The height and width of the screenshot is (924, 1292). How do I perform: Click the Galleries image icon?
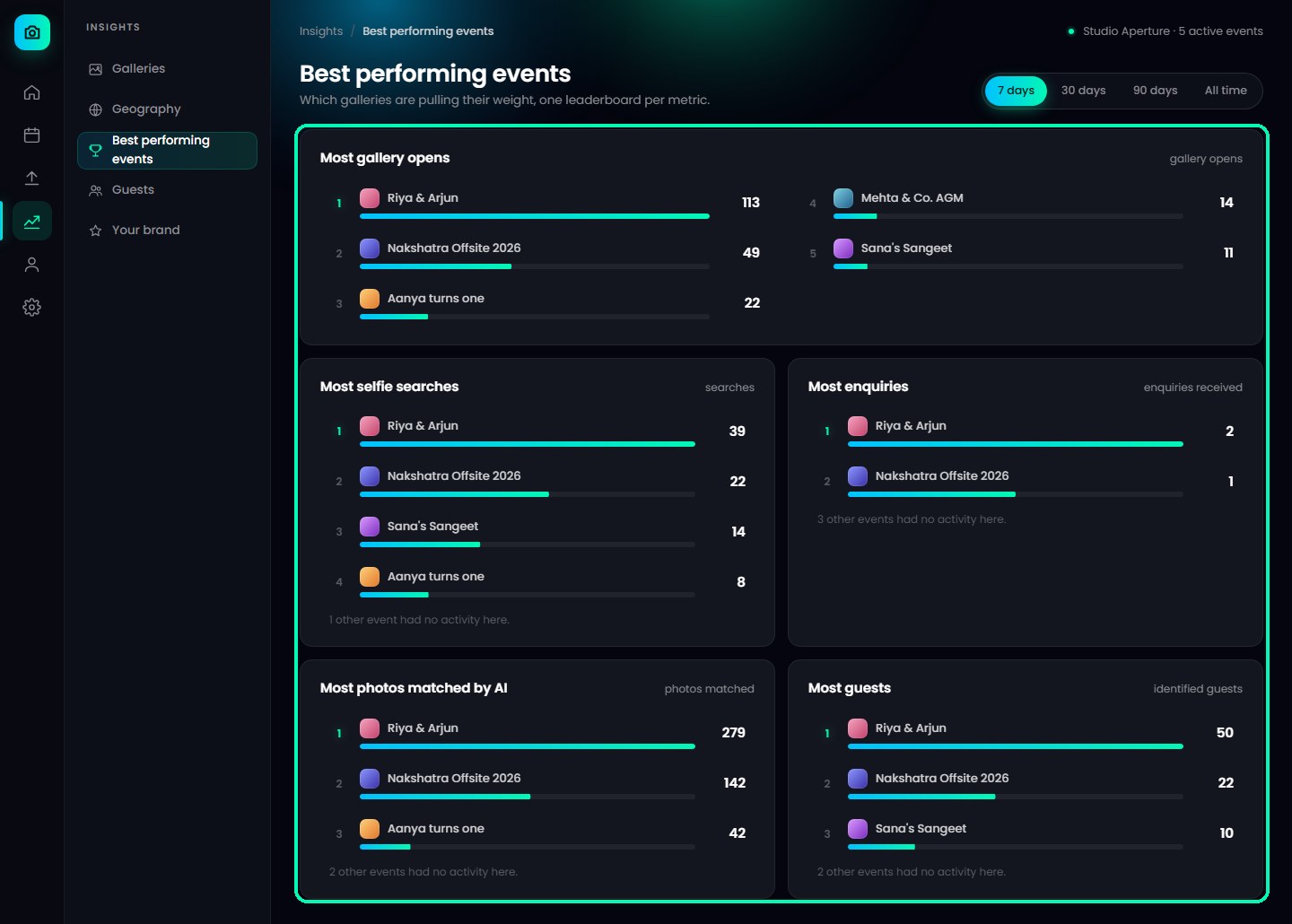[x=95, y=69]
